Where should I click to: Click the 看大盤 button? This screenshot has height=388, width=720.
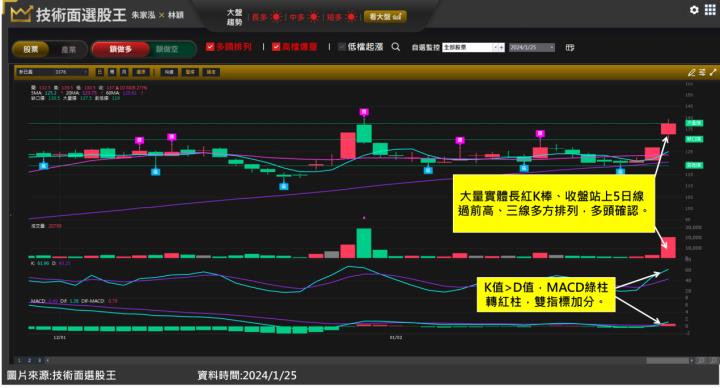point(385,17)
